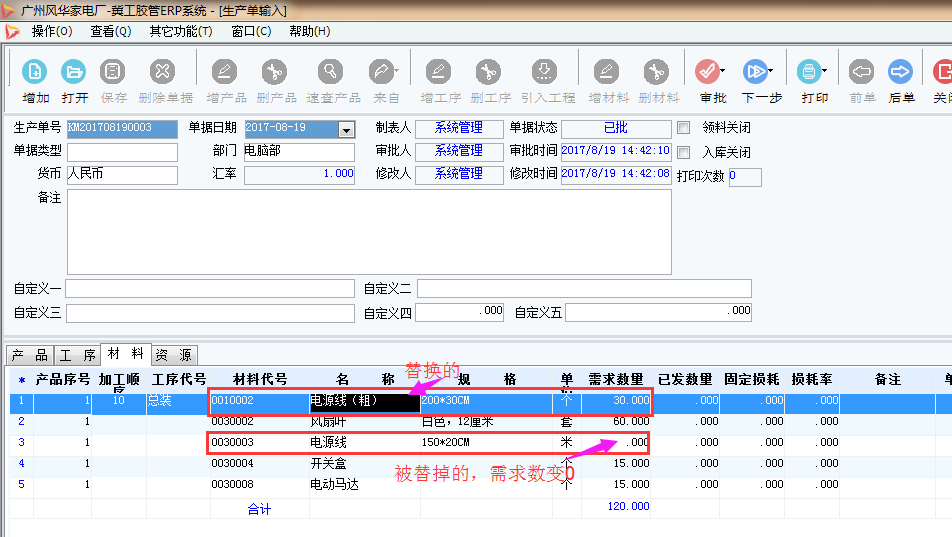The height and width of the screenshot is (537, 952).
Task: Expand the 审批 button dropdown arrow
Action: (722, 72)
